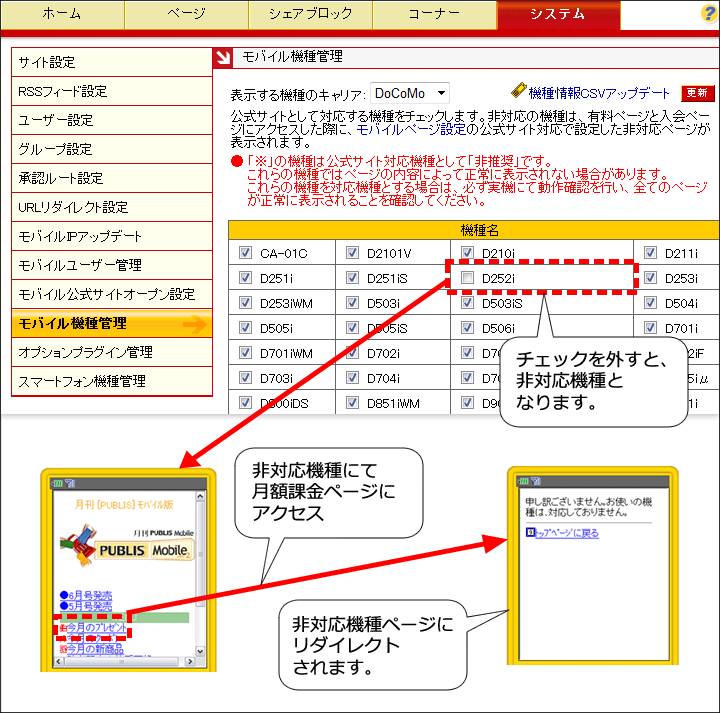Switch to the シェアブロック tab
This screenshot has width=720, height=713.
(x=310, y=14)
